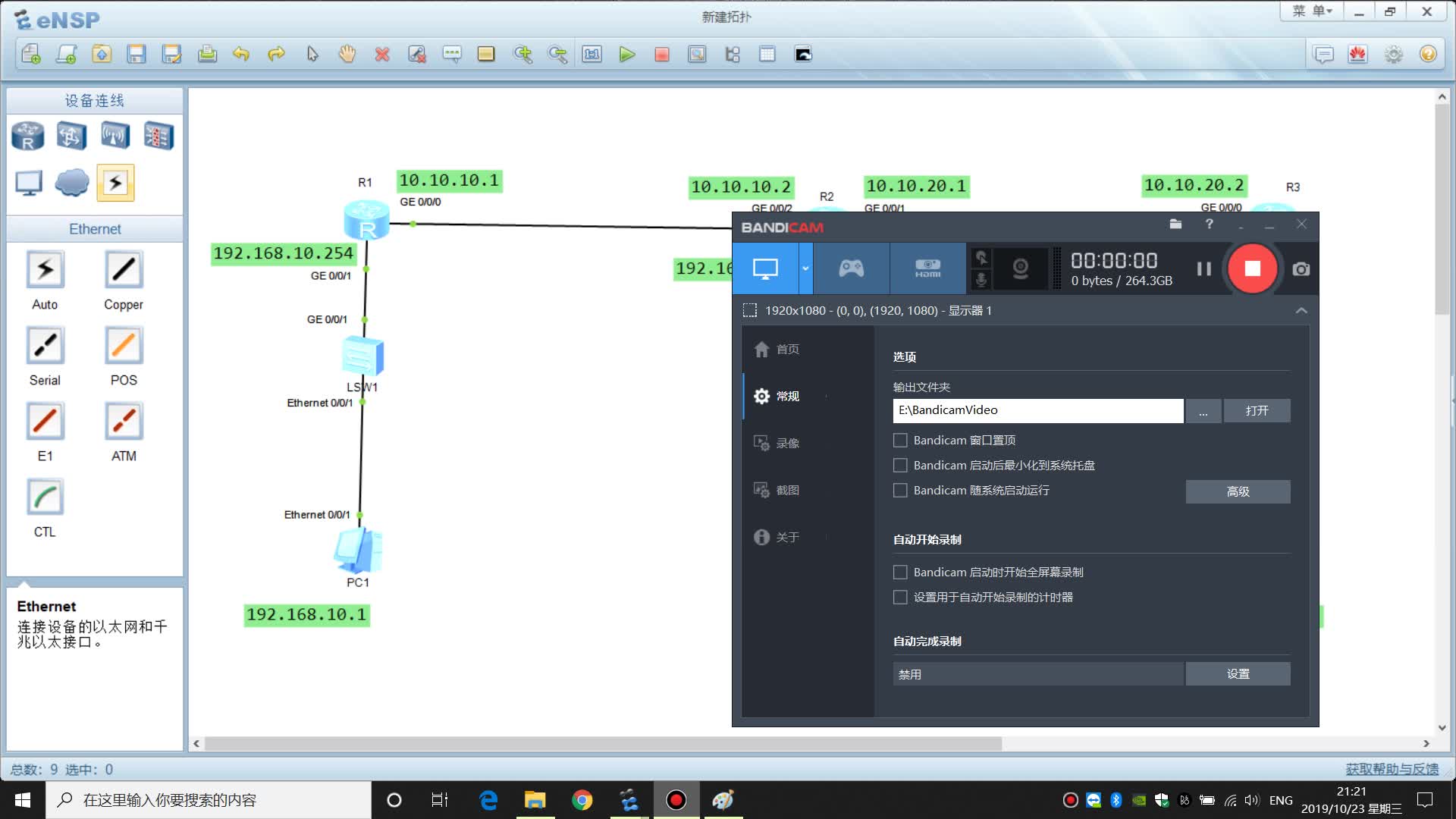
Task: Select the Router device category in eNSP
Action: tap(28, 136)
